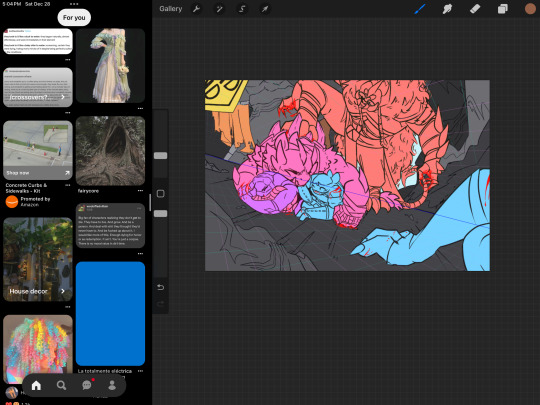
Task: Open Pinterest profile
Action: click(112, 385)
